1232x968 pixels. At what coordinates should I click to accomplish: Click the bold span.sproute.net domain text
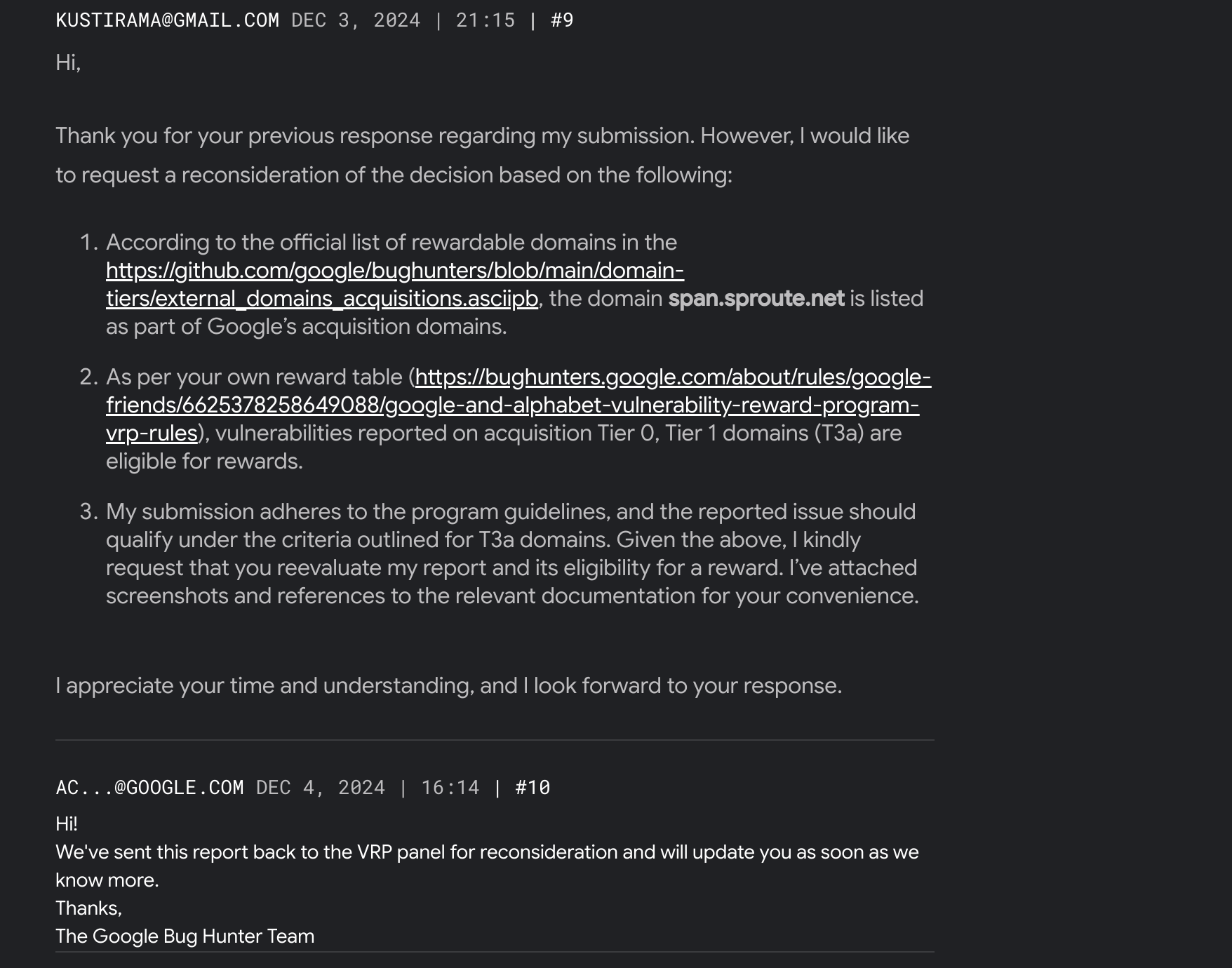tap(756, 299)
